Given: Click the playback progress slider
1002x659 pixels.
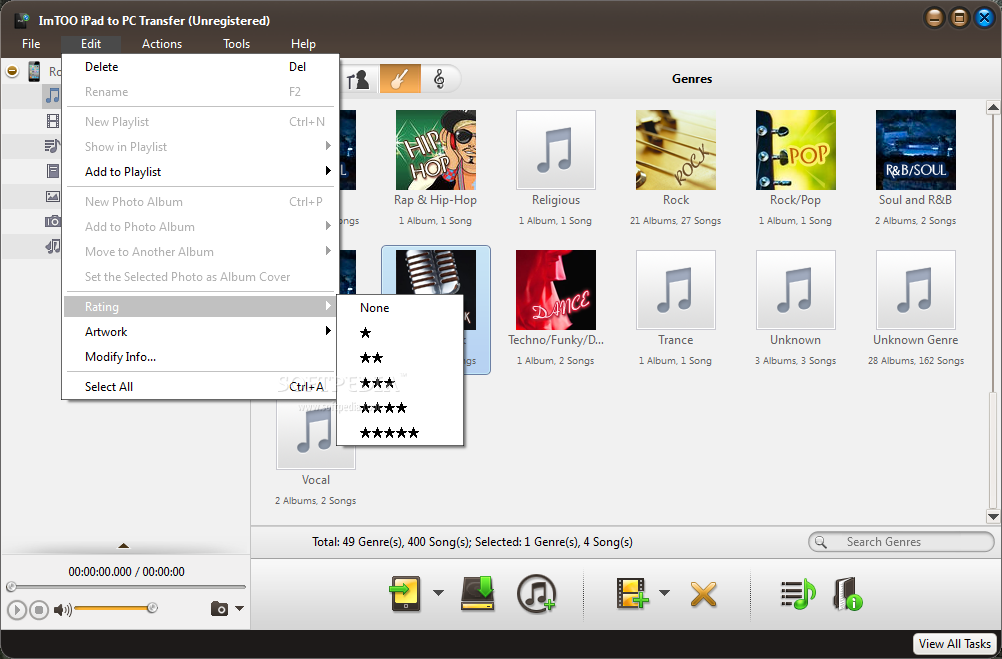Looking at the screenshot, I should [x=126, y=587].
